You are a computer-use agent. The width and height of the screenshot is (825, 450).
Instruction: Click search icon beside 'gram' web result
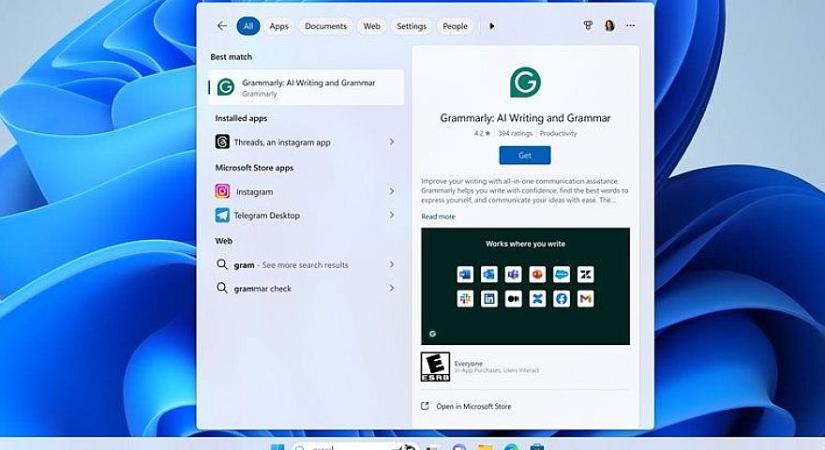coord(222,264)
